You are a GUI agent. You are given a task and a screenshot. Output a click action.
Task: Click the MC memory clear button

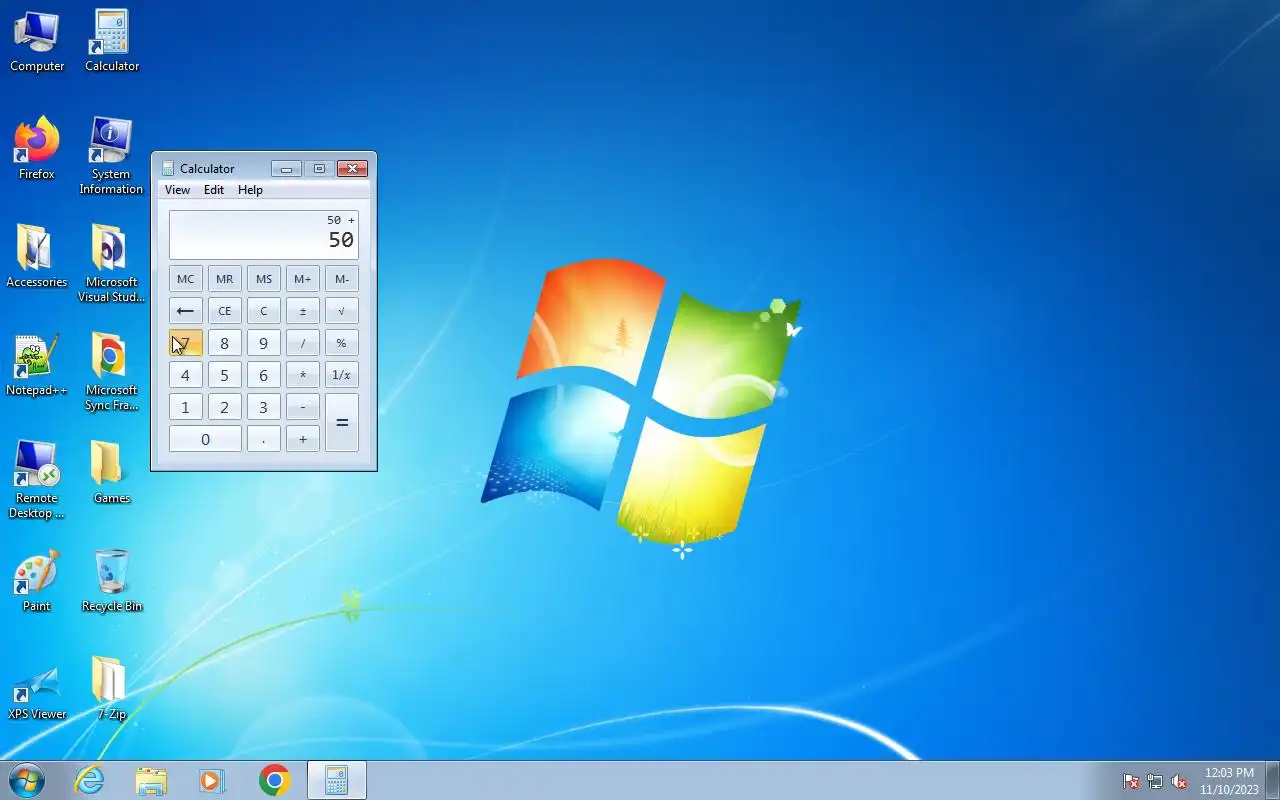click(x=185, y=279)
